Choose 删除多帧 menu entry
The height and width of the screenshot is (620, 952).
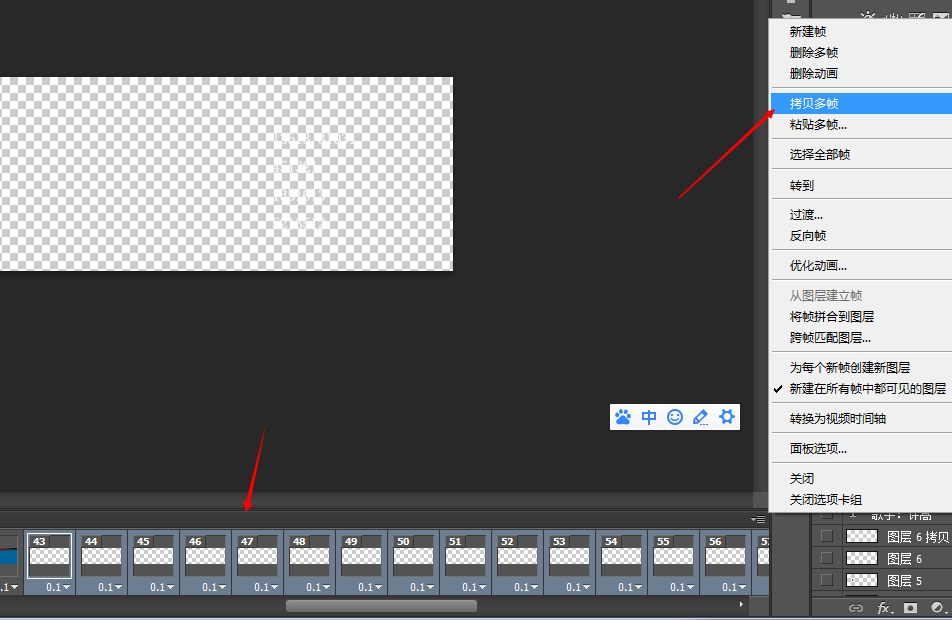[862, 53]
